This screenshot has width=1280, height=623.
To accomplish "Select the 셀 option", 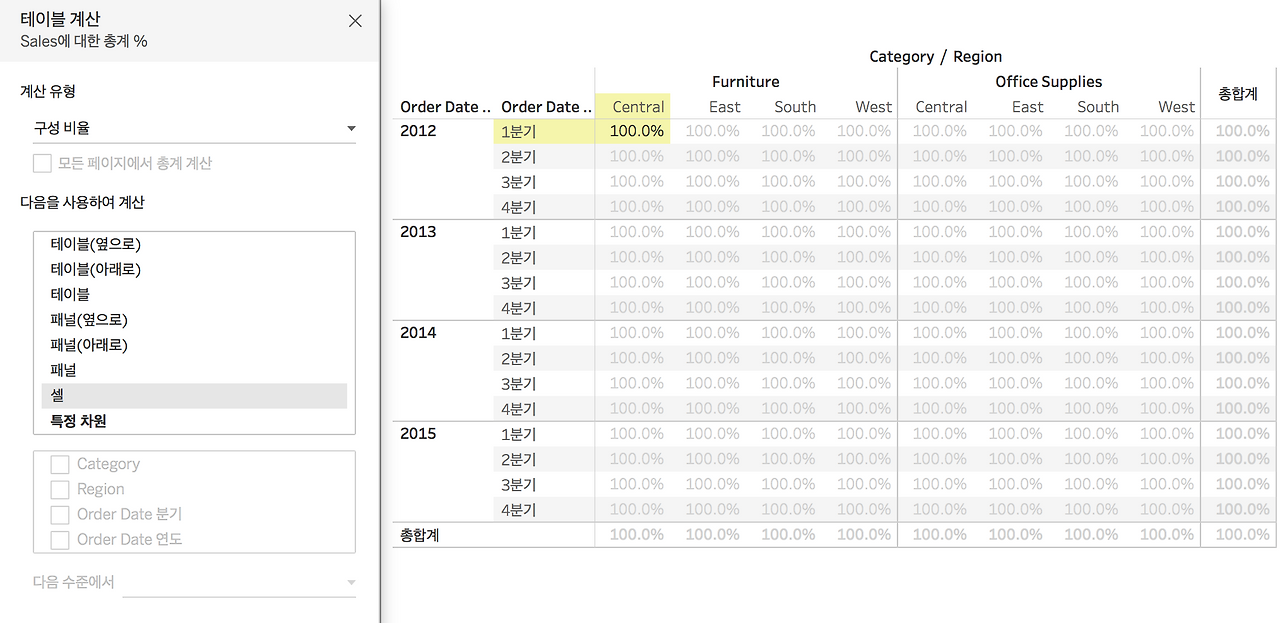I will pos(194,396).
